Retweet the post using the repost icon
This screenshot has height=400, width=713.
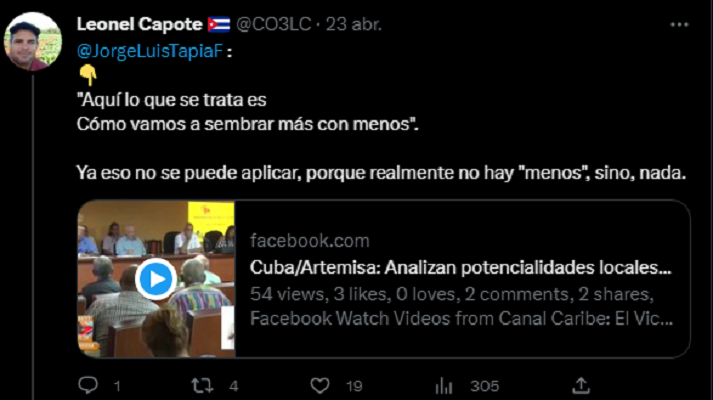pos(202,386)
